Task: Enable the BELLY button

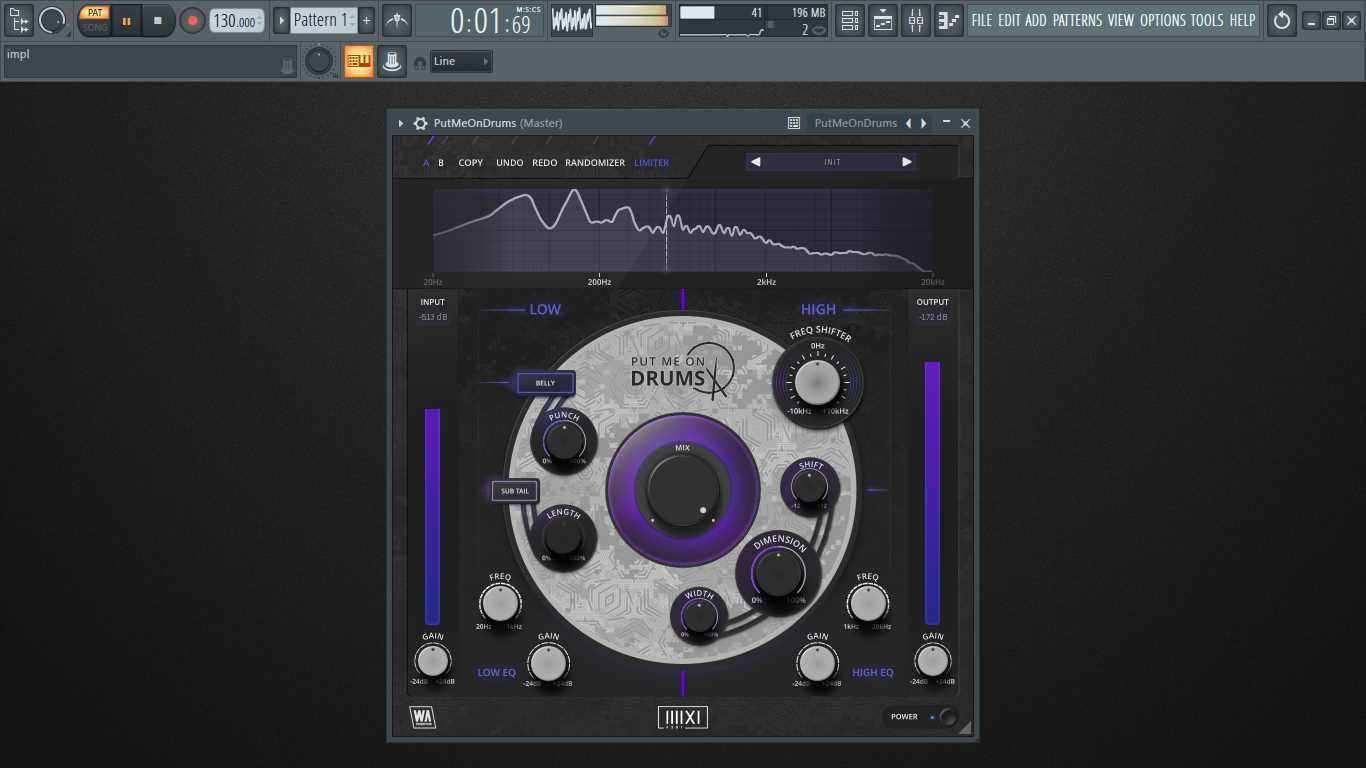Action: point(545,383)
